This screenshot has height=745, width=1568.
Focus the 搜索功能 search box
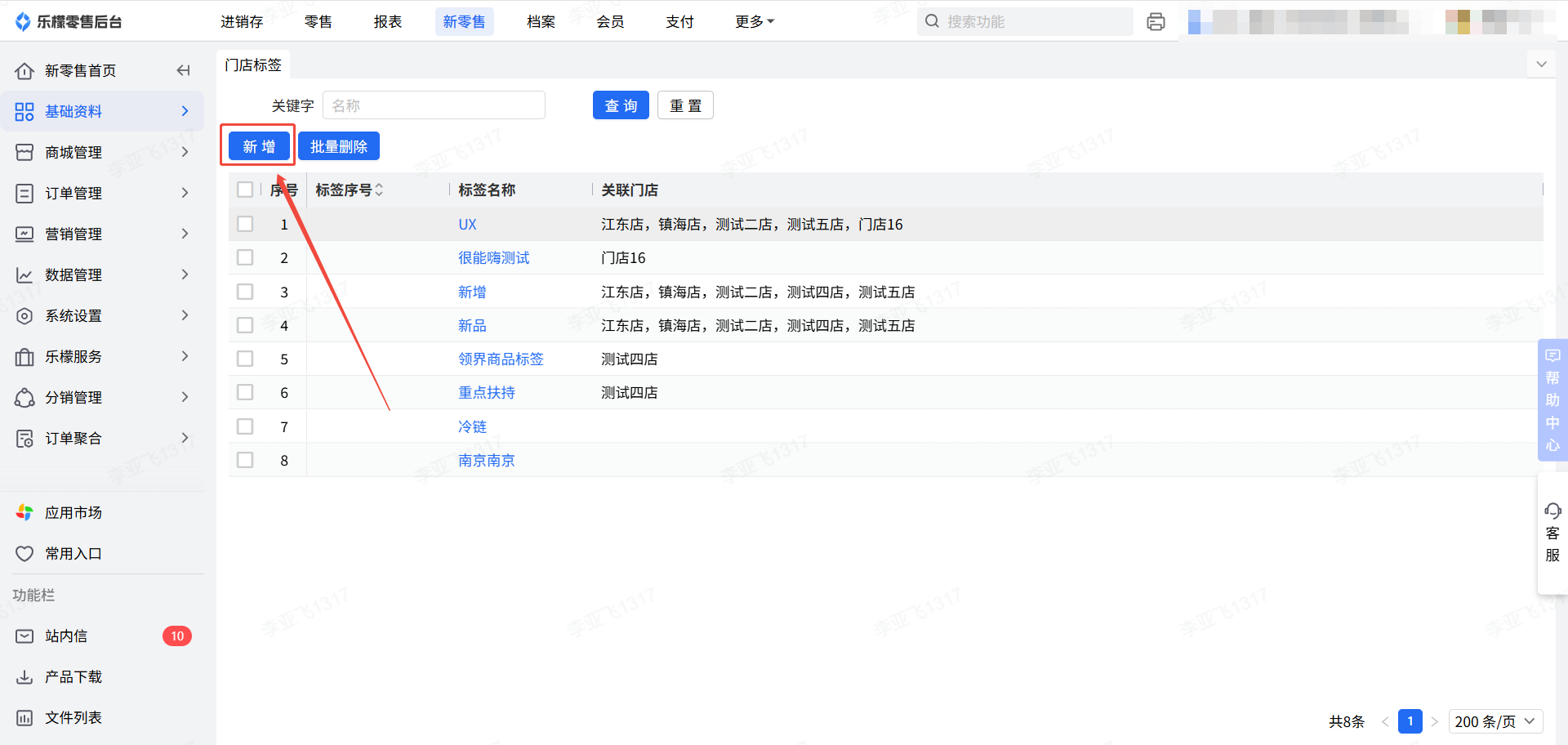click(1025, 21)
